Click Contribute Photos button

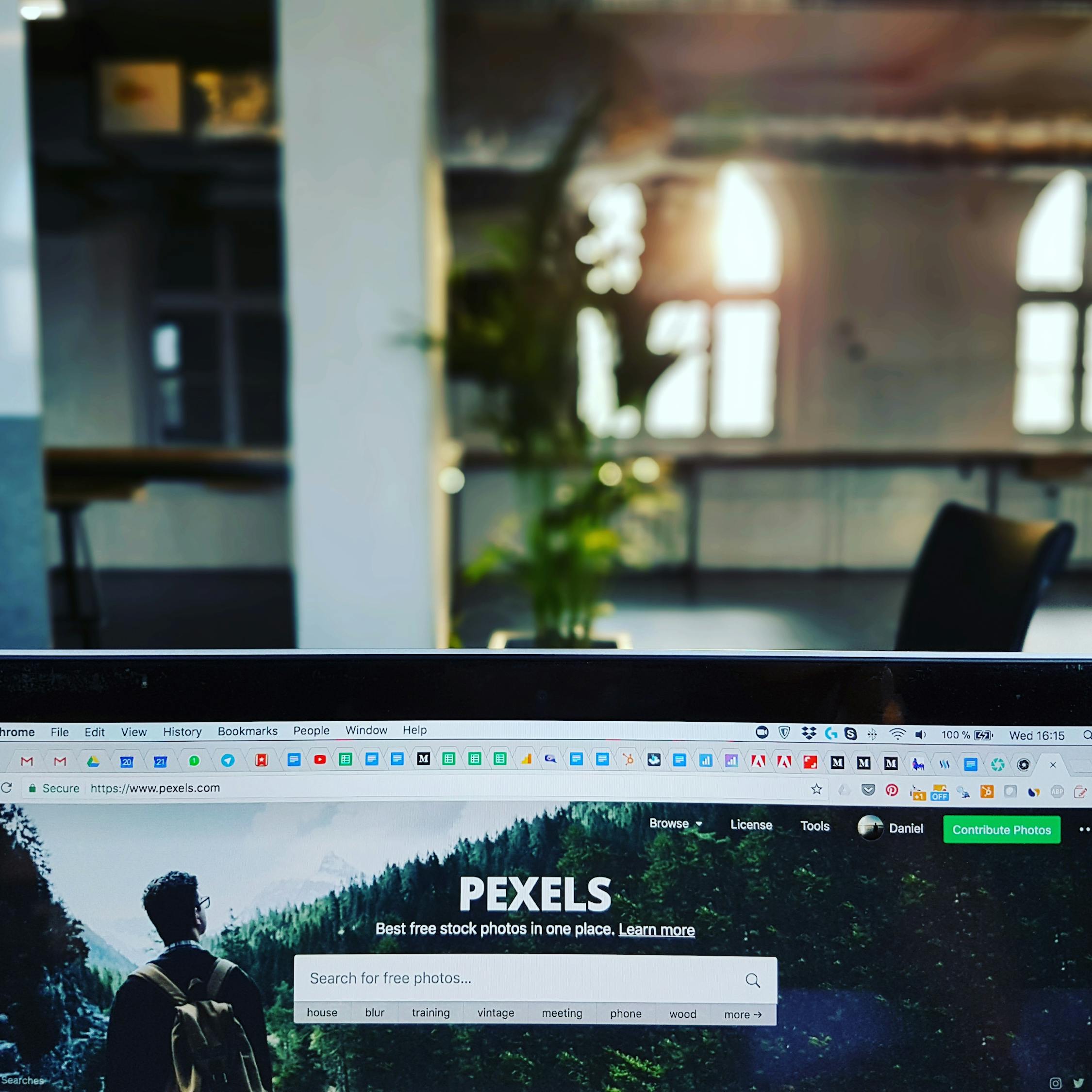pyautogui.click(x=1000, y=830)
